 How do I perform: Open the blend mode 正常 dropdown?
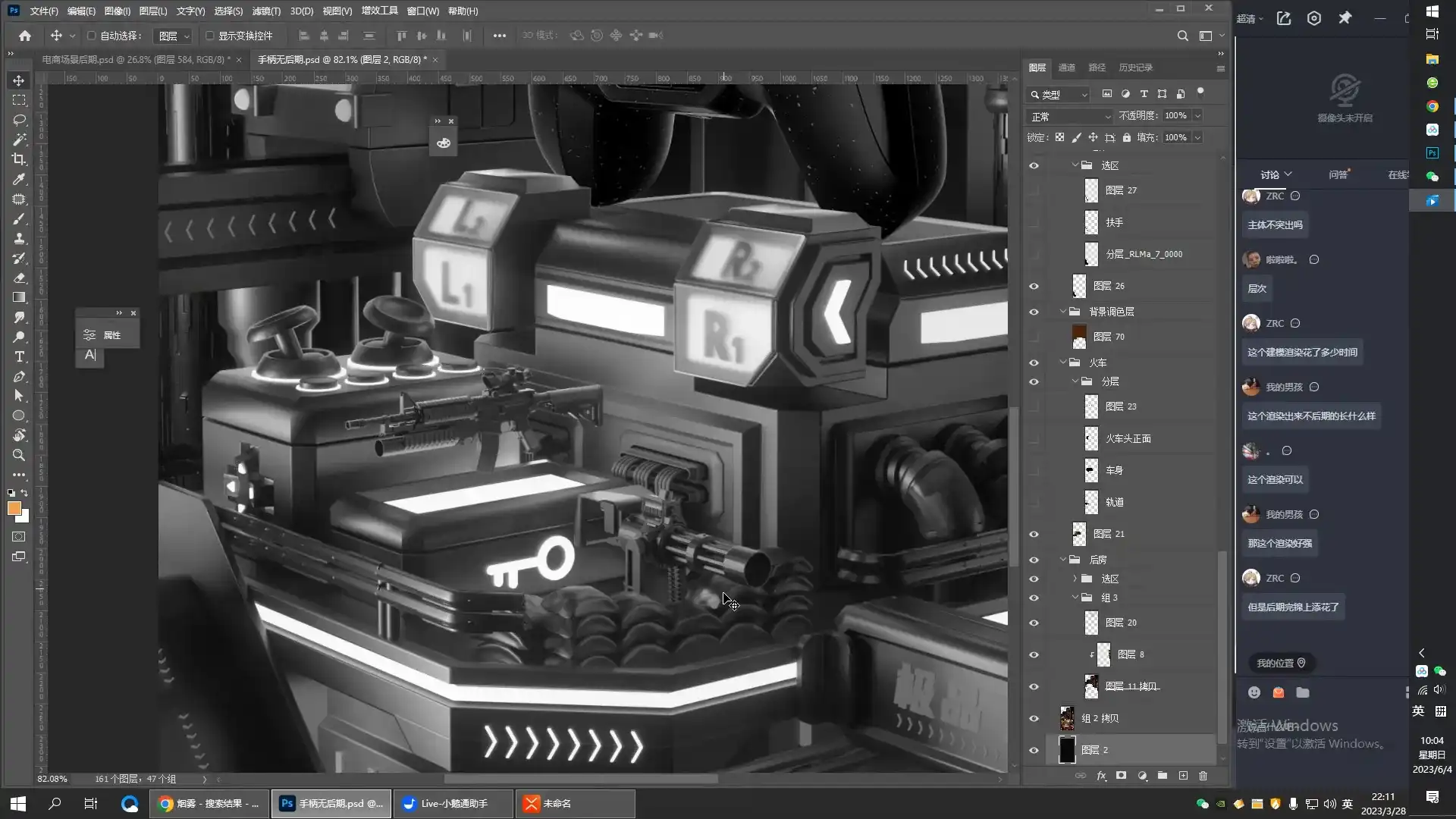tap(1069, 116)
